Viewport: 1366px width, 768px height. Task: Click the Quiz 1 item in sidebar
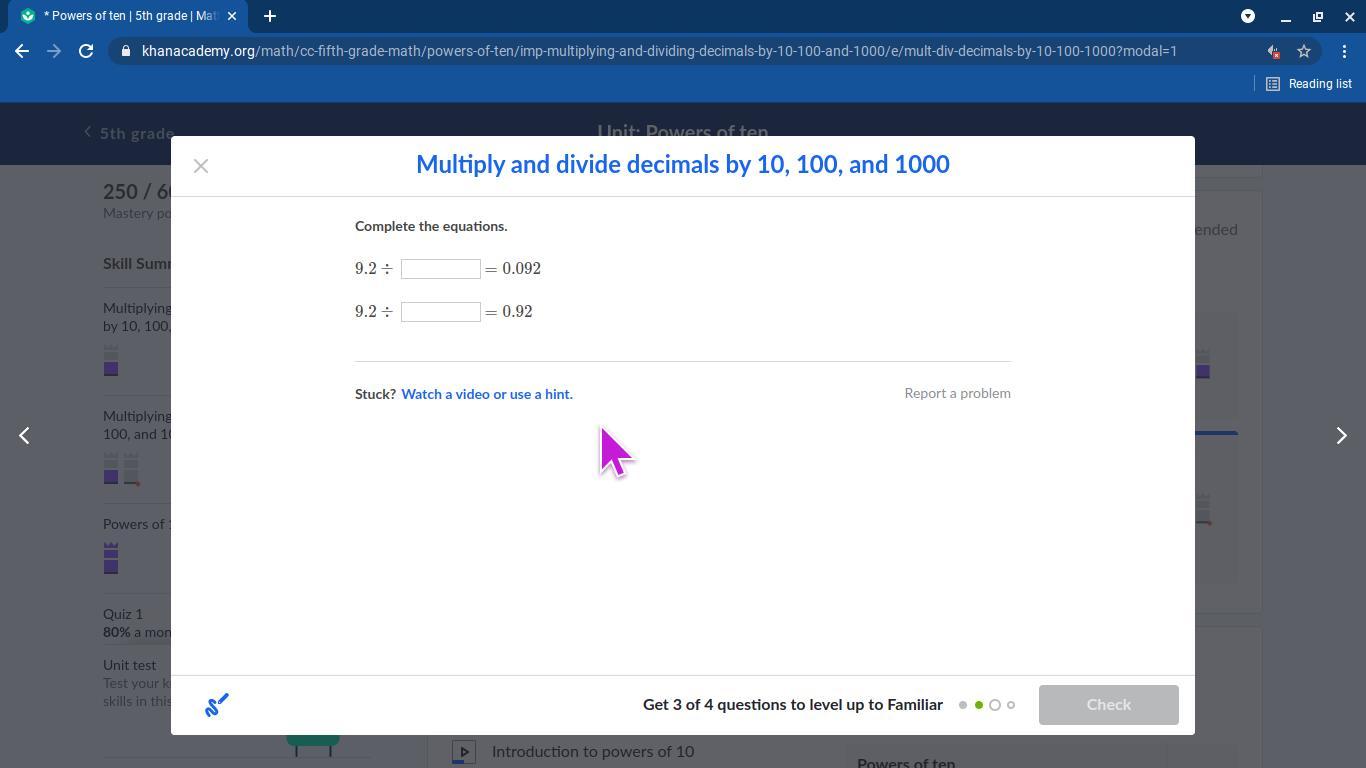(123, 614)
